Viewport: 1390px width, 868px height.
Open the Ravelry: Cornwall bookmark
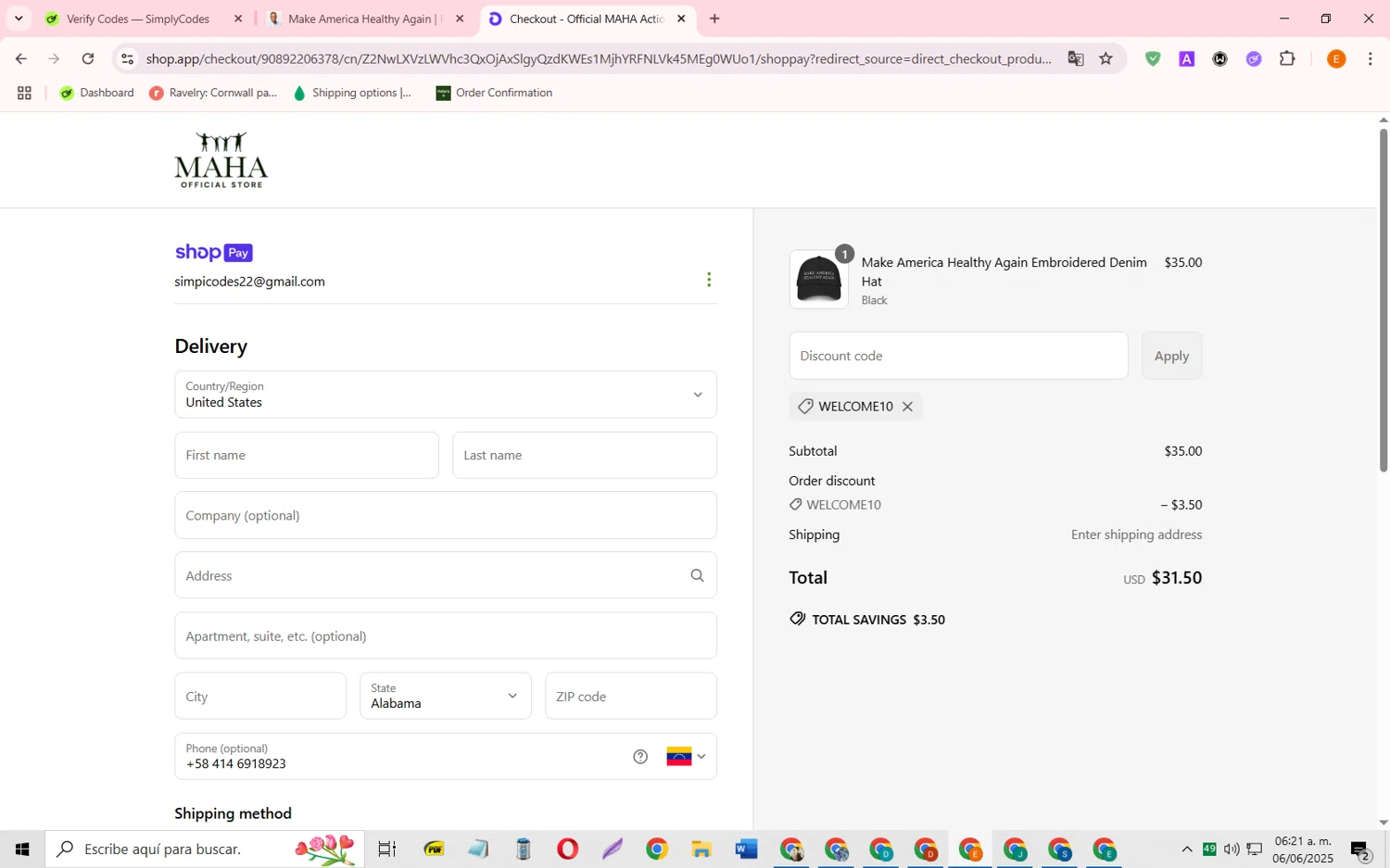pos(213,93)
